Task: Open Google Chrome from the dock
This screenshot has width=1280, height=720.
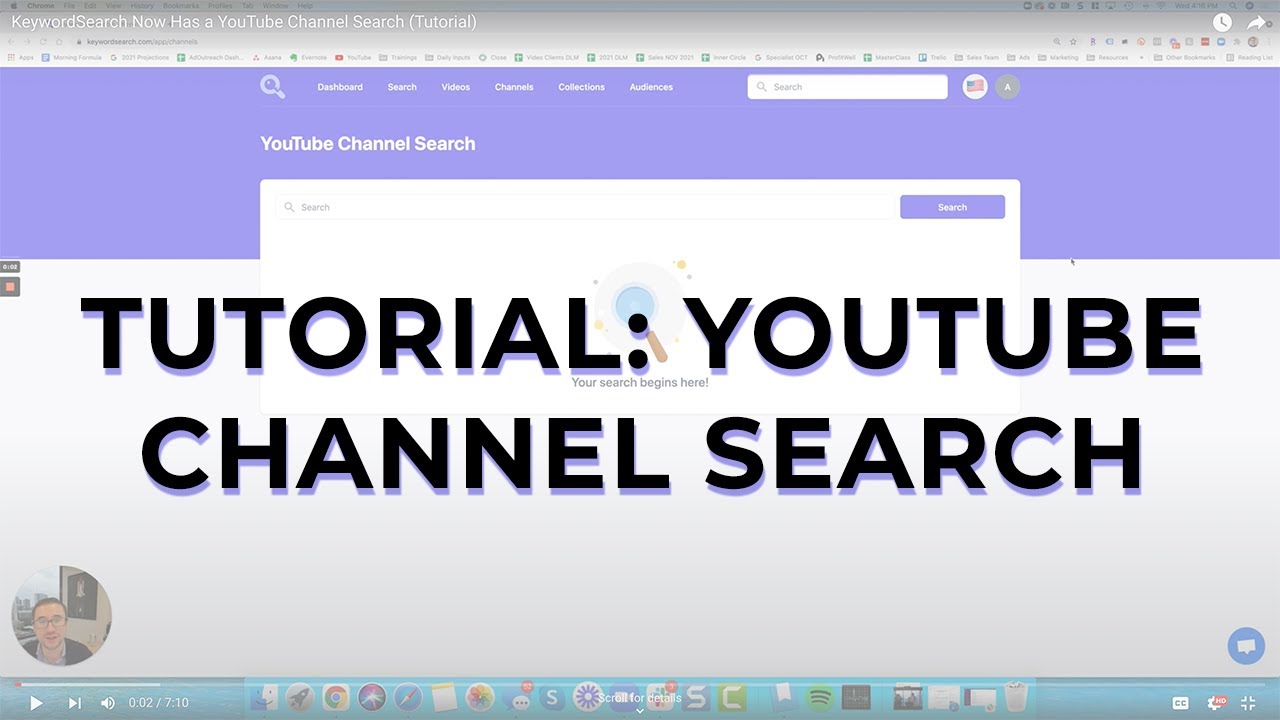Action: 335,696
